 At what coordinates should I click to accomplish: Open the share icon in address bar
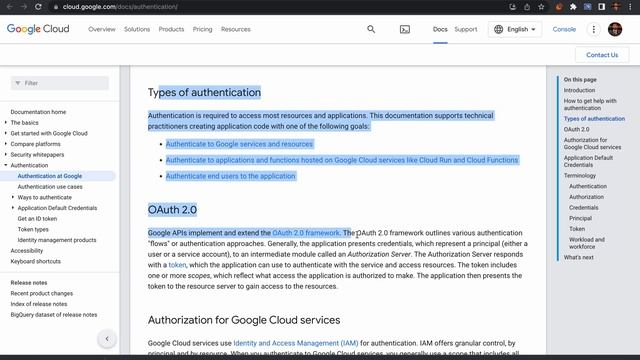click(527, 7)
